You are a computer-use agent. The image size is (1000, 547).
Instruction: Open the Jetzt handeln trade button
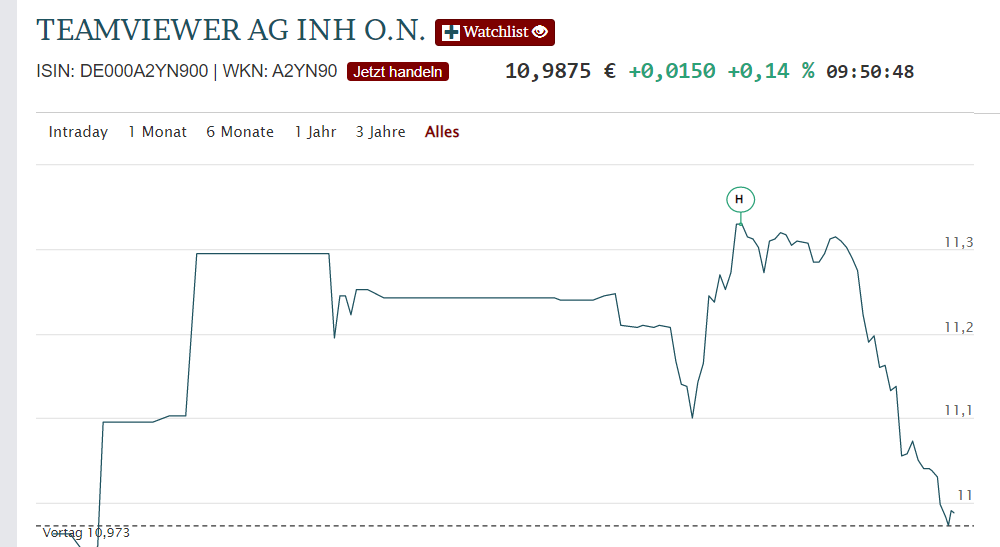(398, 71)
